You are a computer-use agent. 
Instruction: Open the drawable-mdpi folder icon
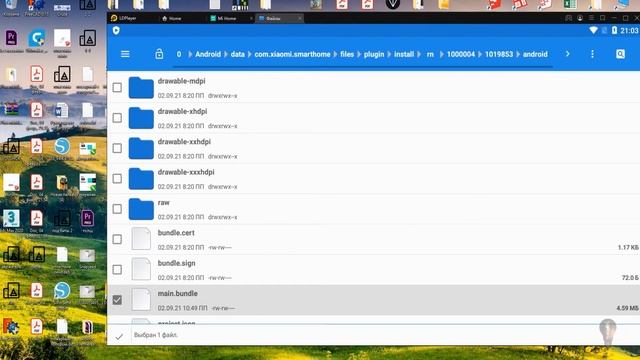(141, 87)
